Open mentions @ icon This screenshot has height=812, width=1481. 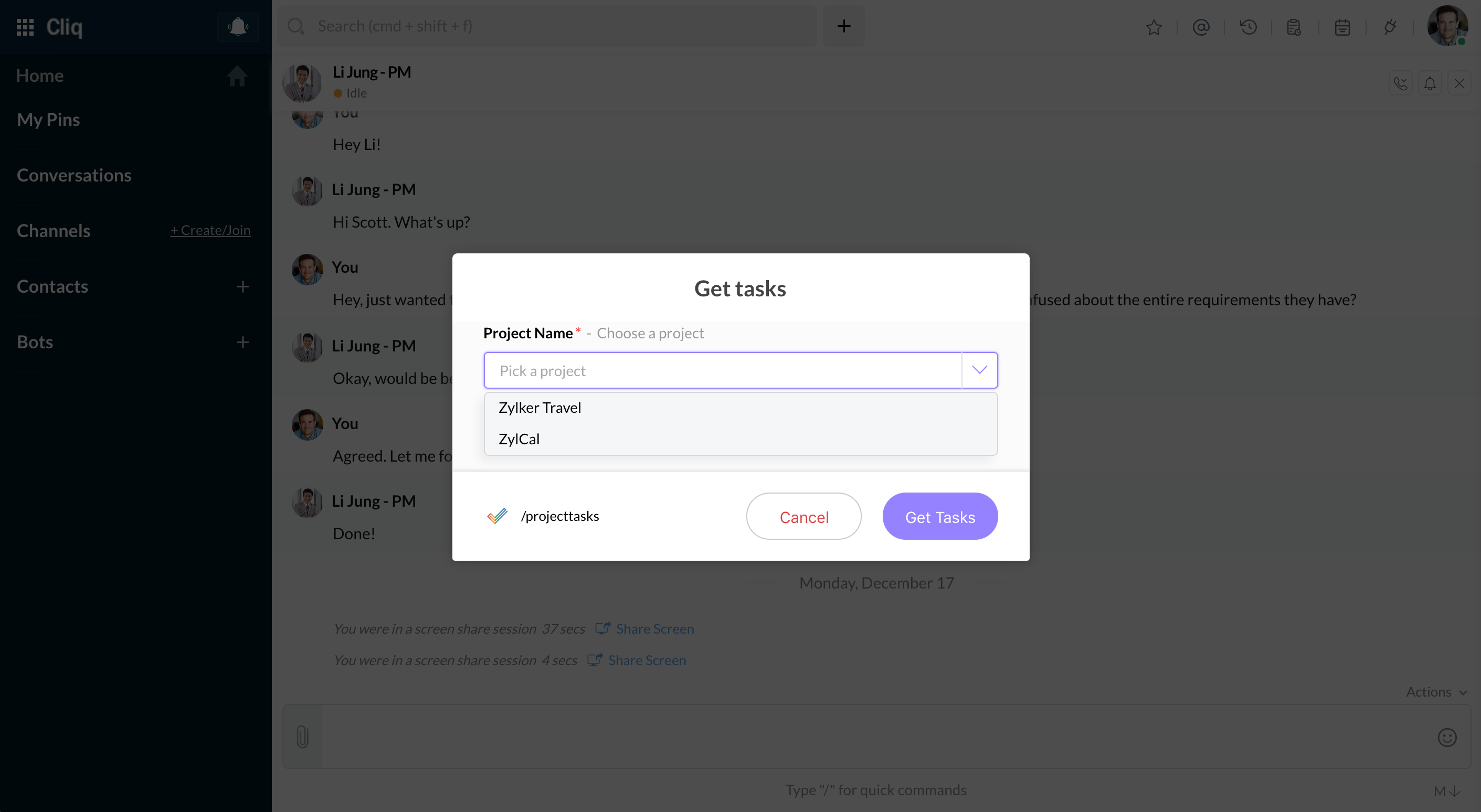1201,27
